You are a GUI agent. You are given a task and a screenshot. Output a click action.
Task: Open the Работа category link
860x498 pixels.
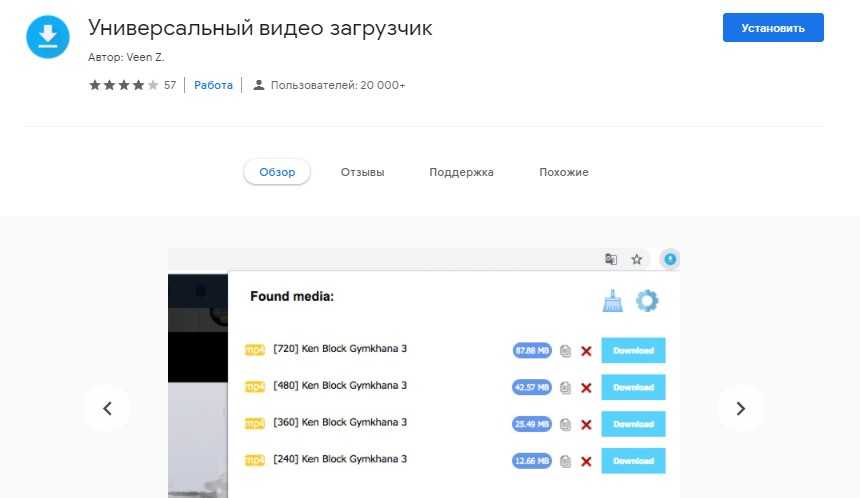(x=213, y=85)
